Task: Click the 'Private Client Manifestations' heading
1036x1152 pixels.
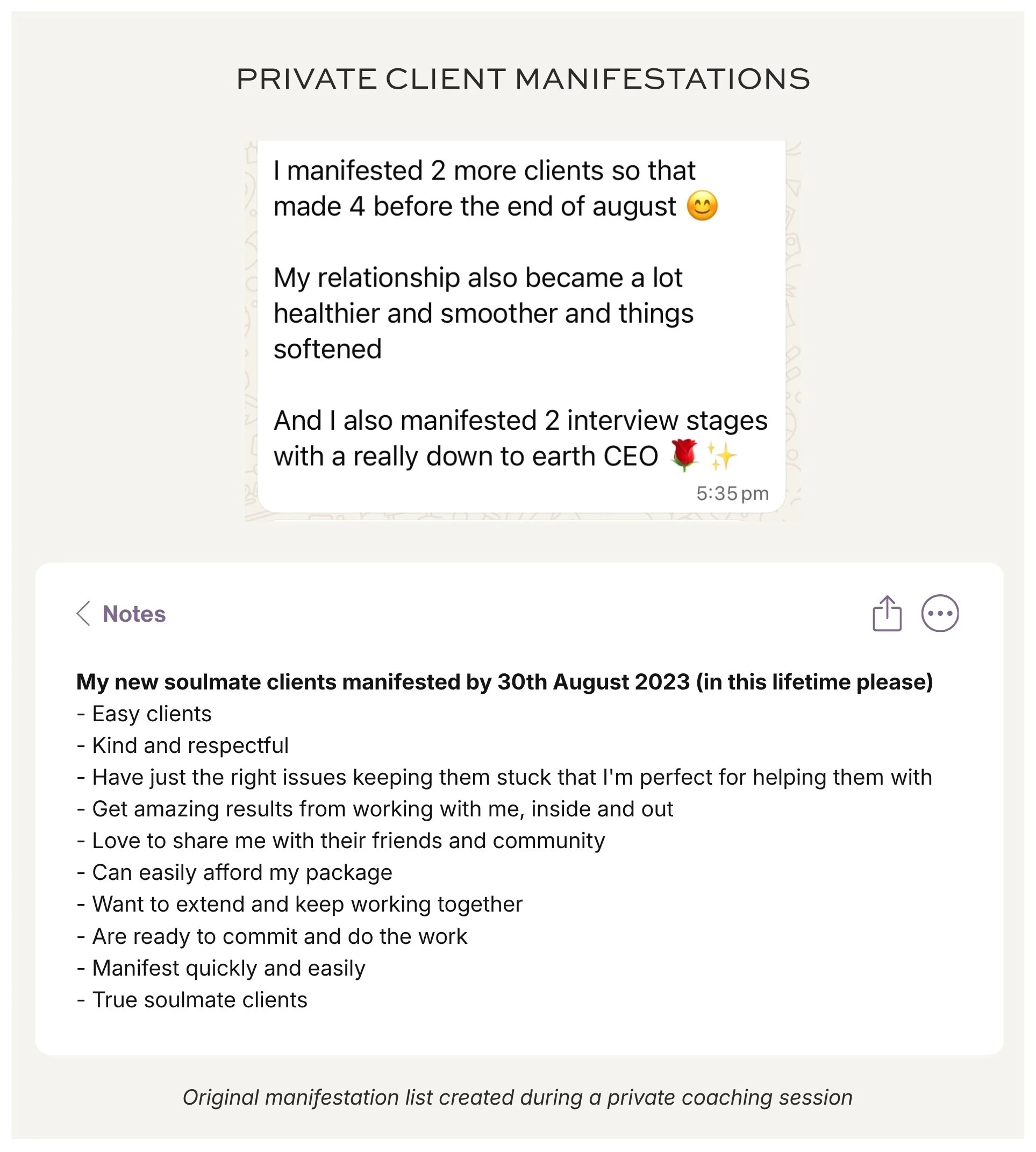Action: click(x=523, y=79)
